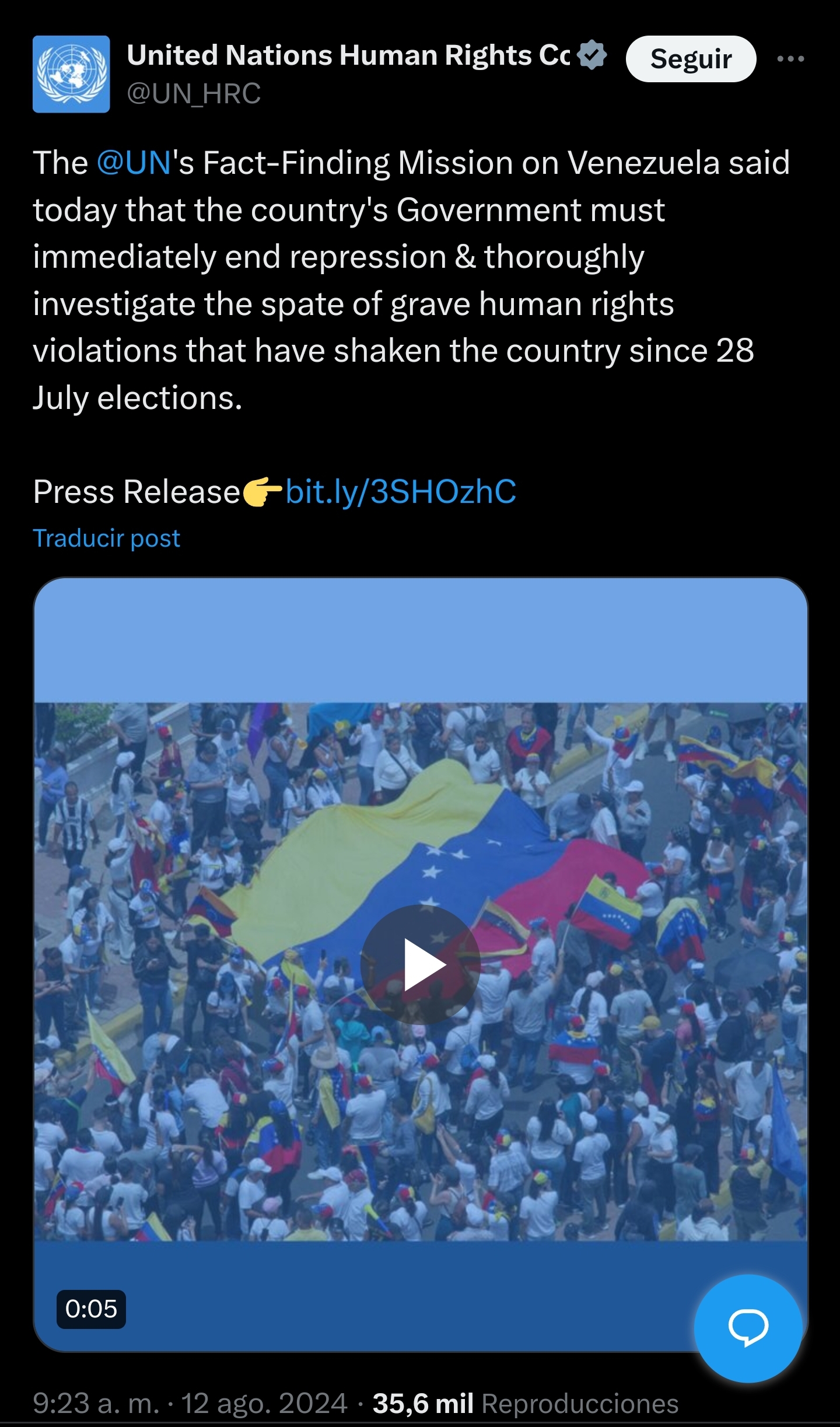Open the UN_HRC profile avatar

71,74
